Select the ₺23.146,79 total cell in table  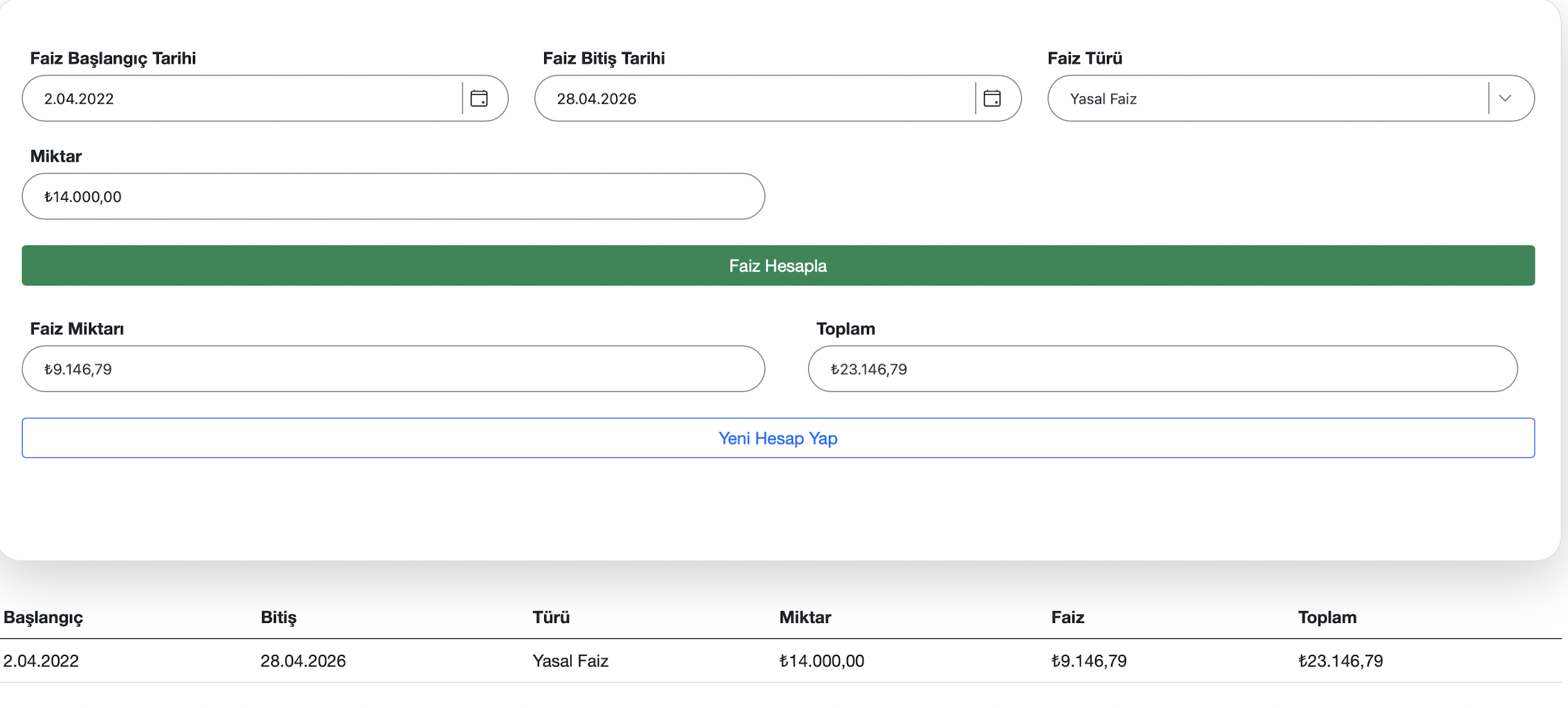pyautogui.click(x=1340, y=661)
